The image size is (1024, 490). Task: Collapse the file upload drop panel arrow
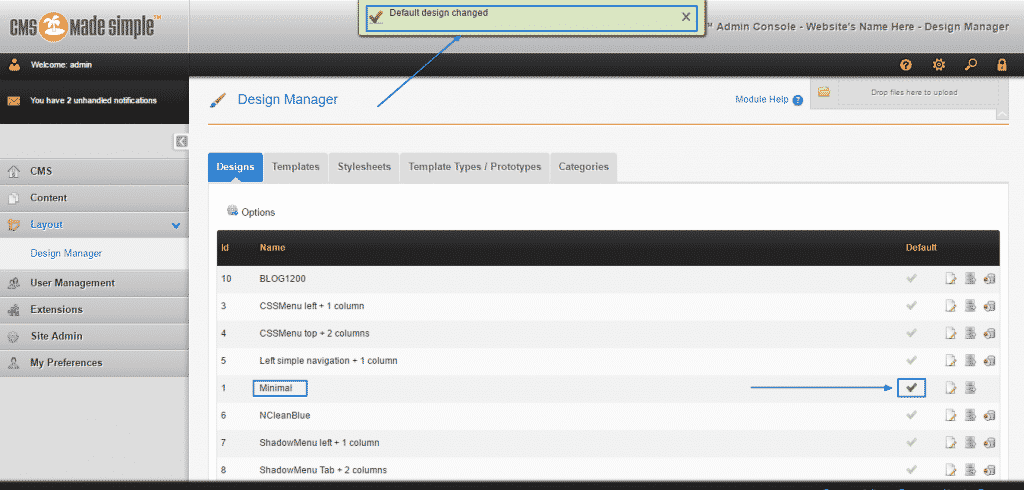point(1002,115)
